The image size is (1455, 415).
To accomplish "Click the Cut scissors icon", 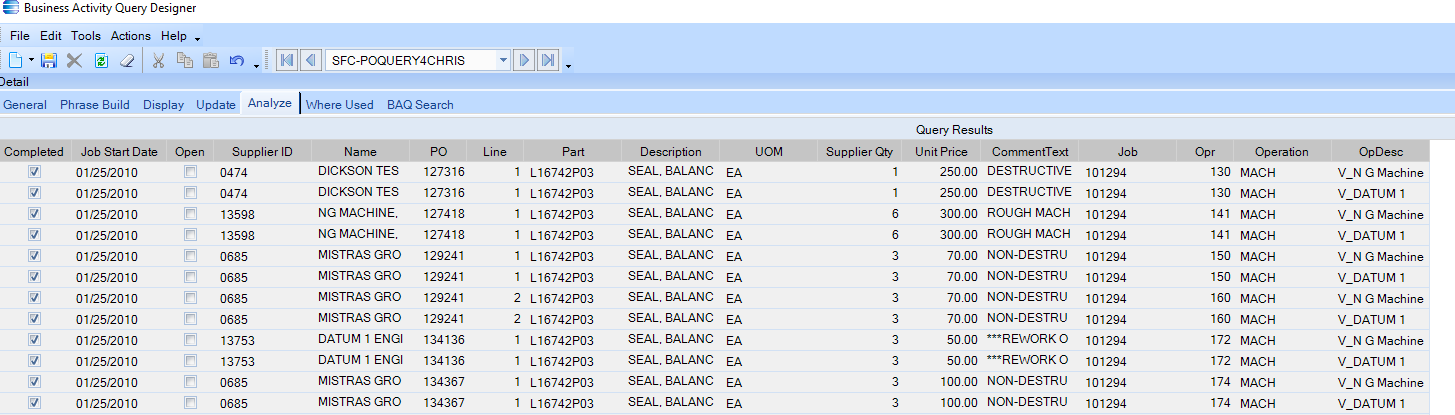I will pos(158,61).
